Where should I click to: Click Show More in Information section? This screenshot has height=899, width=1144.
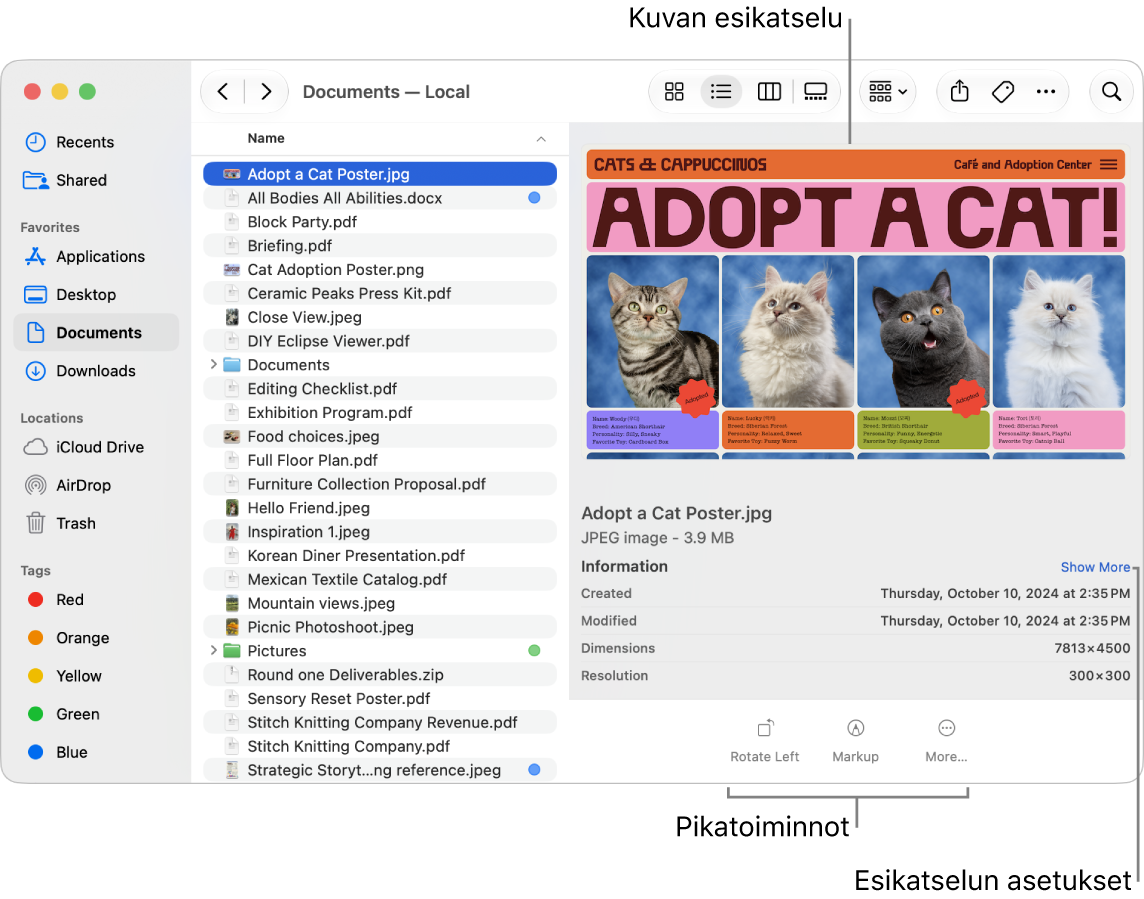(1095, 567)
